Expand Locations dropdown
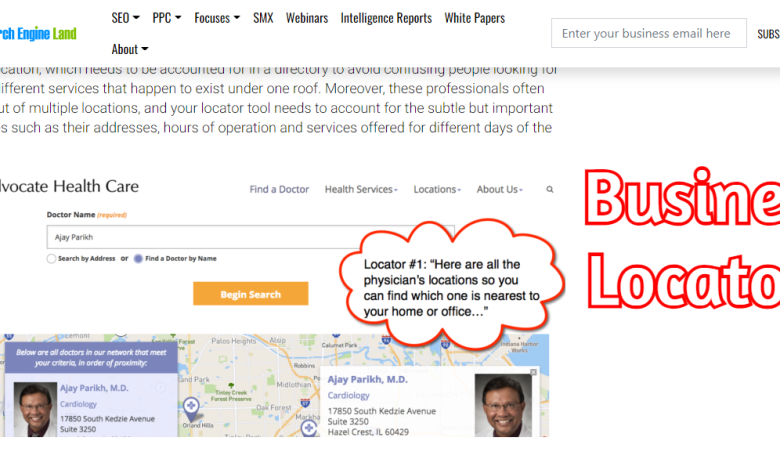Screen dimensions: 780x470 coord(437,189)
